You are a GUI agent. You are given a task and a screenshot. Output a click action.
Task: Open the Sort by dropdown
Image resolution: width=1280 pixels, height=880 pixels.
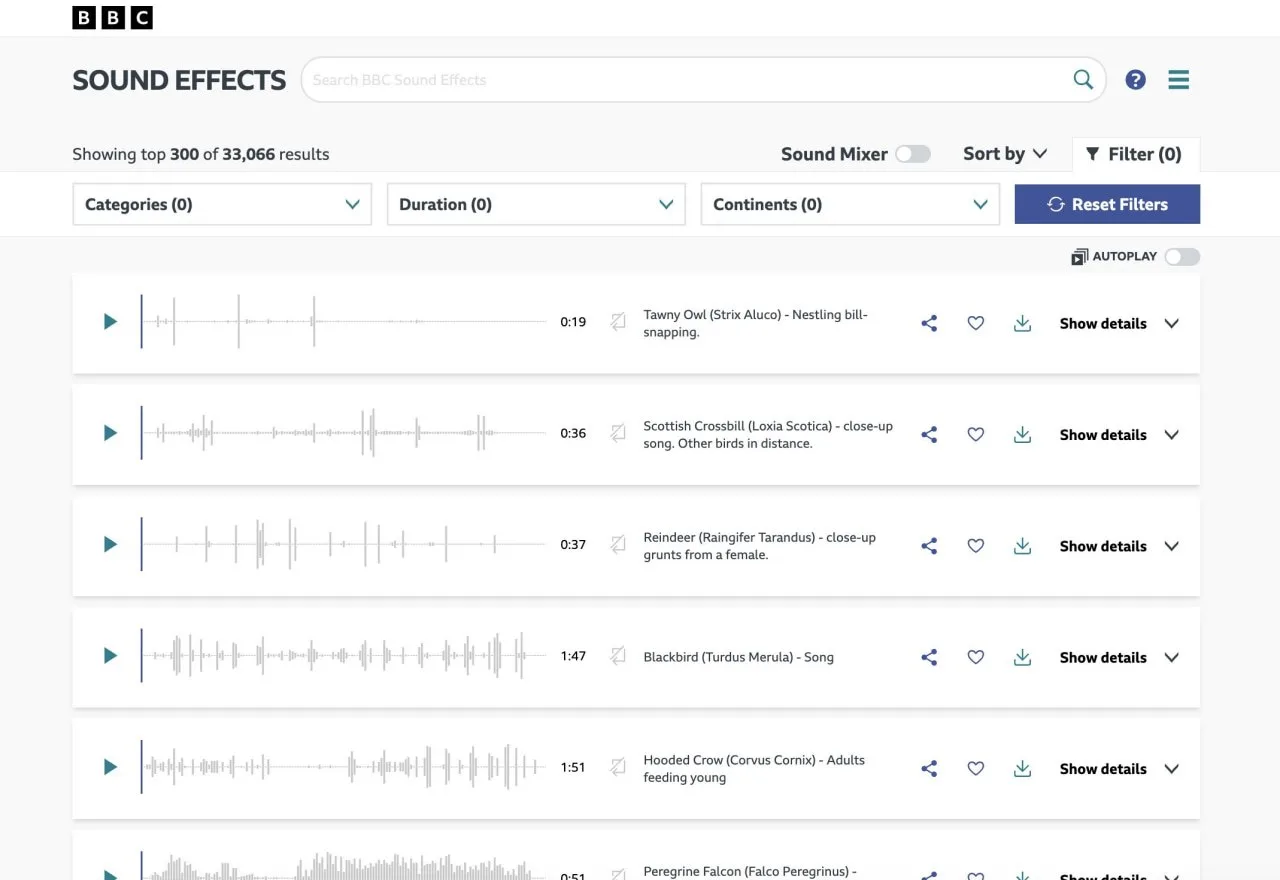click(1005, 154)
